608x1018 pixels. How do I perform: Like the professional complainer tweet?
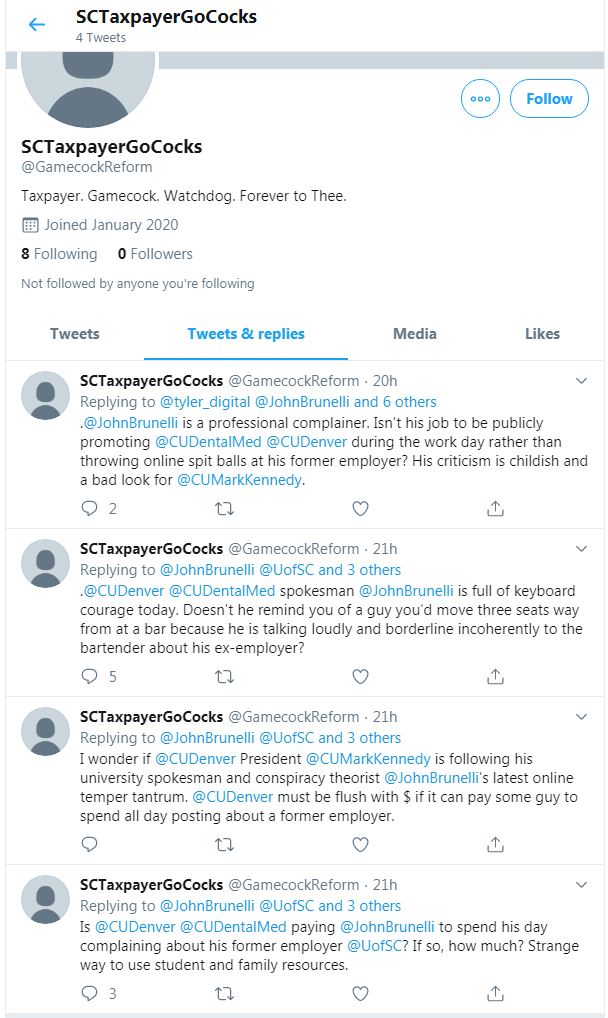pyautogui.click(x=360, y=508)
